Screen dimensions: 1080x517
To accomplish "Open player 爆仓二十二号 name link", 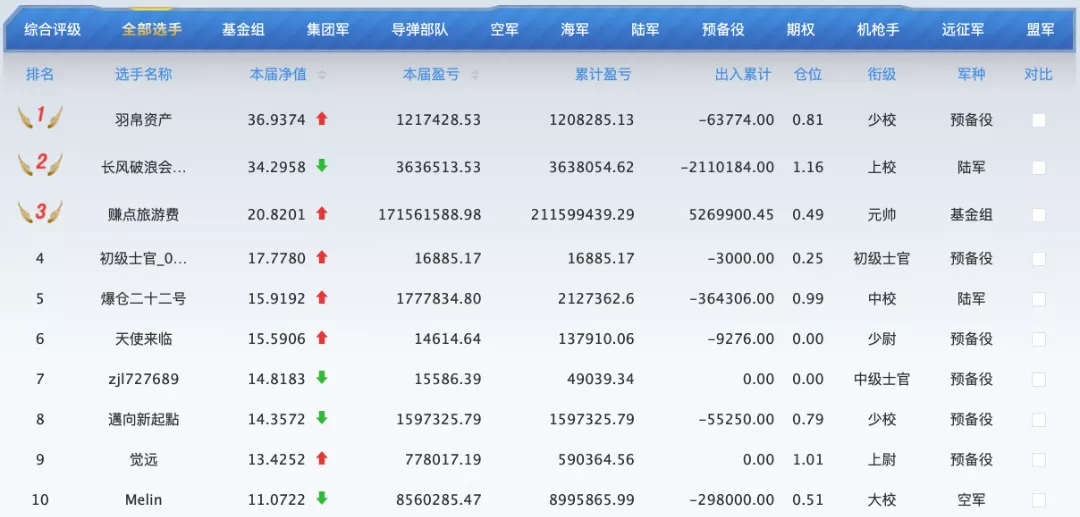I will tap(143, 298).
